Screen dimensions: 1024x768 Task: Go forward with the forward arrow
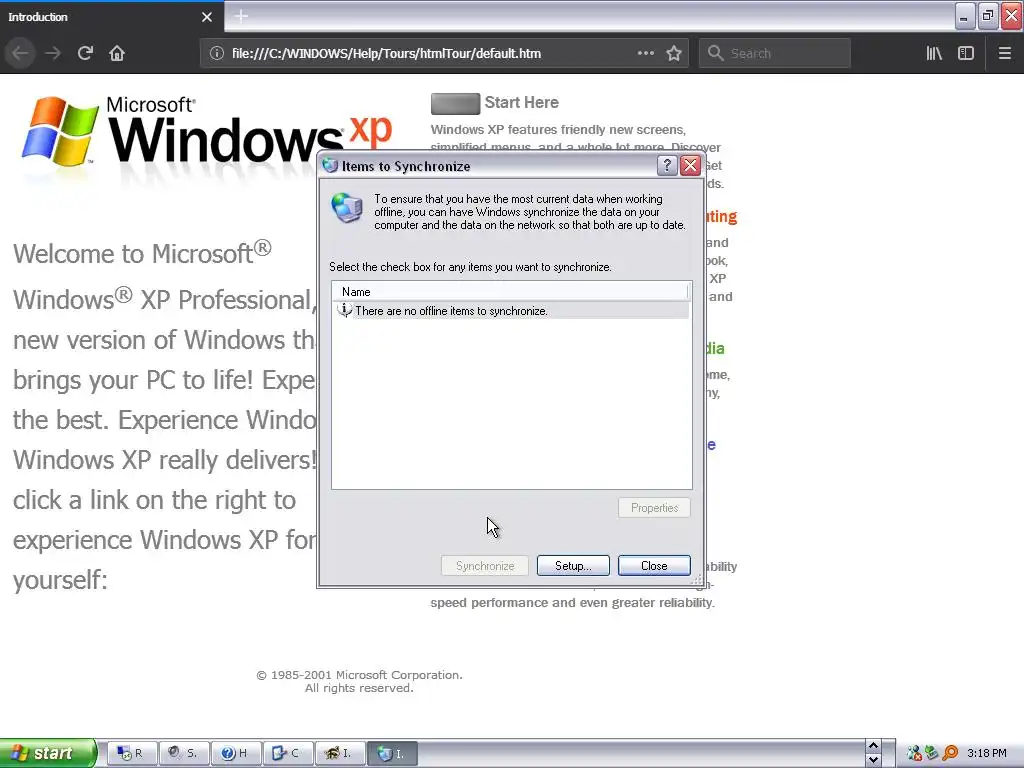click(53, 53)
